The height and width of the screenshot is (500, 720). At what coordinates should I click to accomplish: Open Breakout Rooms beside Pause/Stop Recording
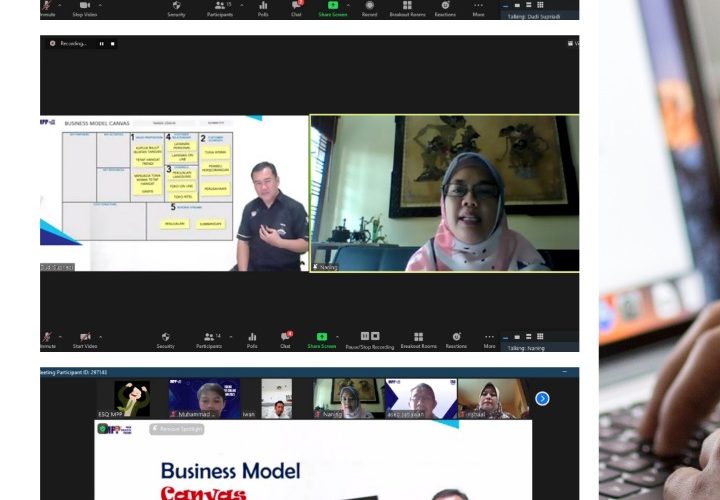coord(418,338)
